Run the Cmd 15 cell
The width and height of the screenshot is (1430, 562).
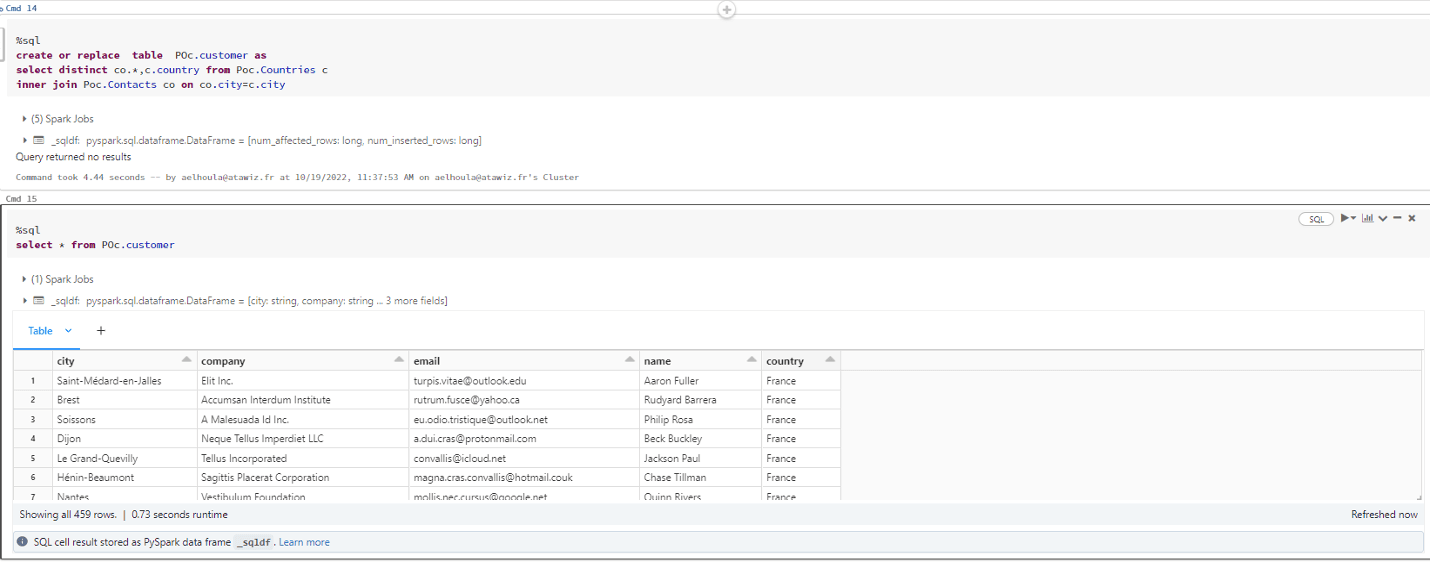click(x=1347, y=218)
